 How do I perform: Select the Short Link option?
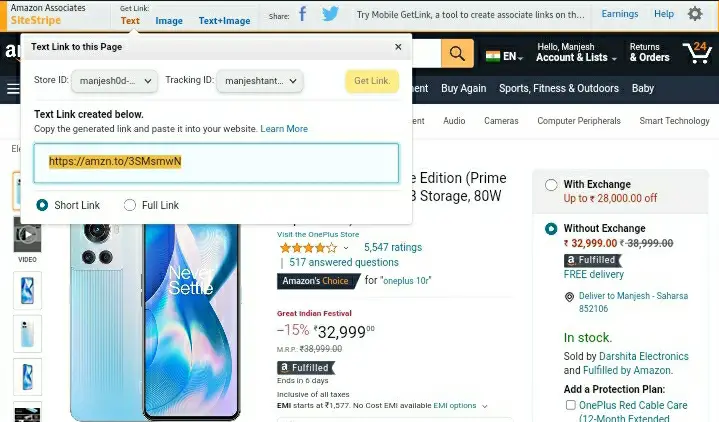coord(42,205)
